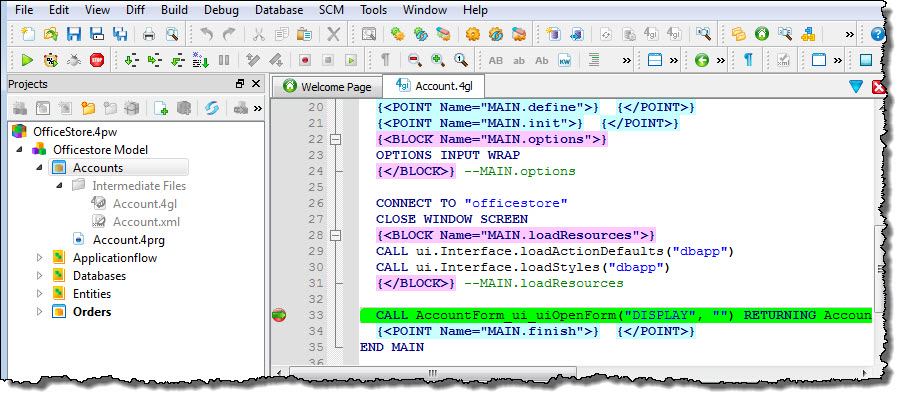This screenshot has height=399, width=903.
Task: Click the Pause debugger icon
Action: (x=224, y=60)
